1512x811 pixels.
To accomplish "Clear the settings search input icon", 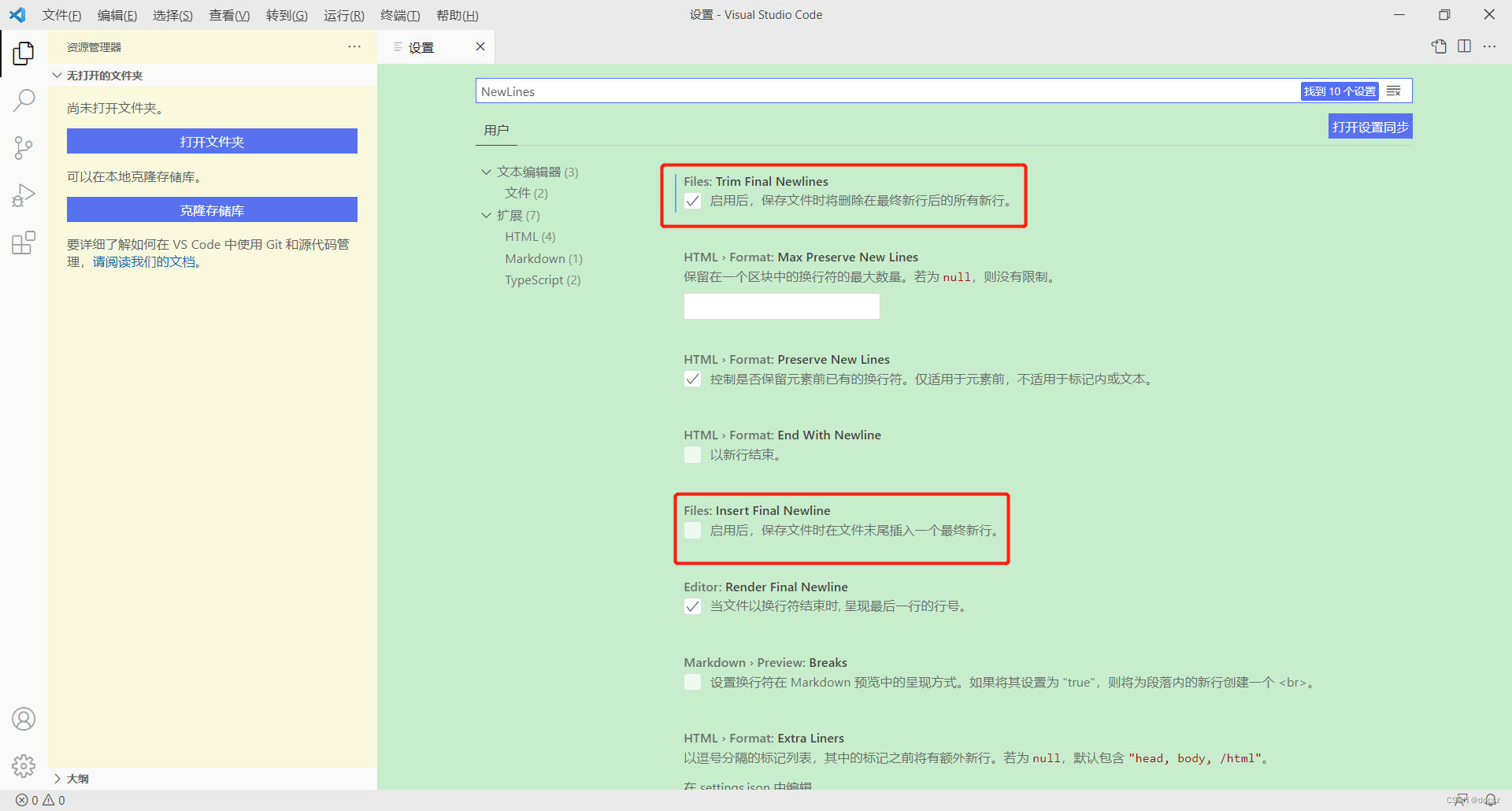I will click(1394, 91).
